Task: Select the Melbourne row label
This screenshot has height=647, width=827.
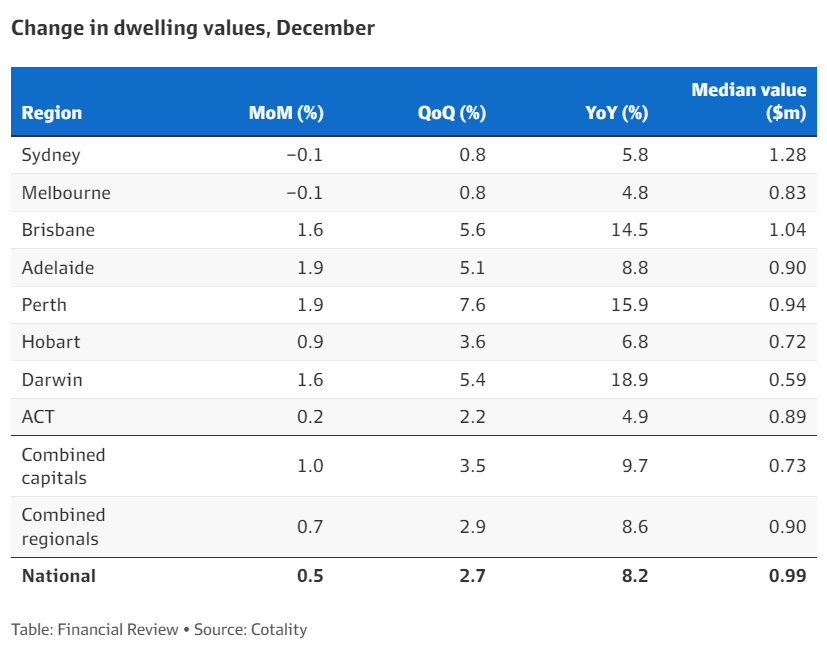Action: click(66, 192)
